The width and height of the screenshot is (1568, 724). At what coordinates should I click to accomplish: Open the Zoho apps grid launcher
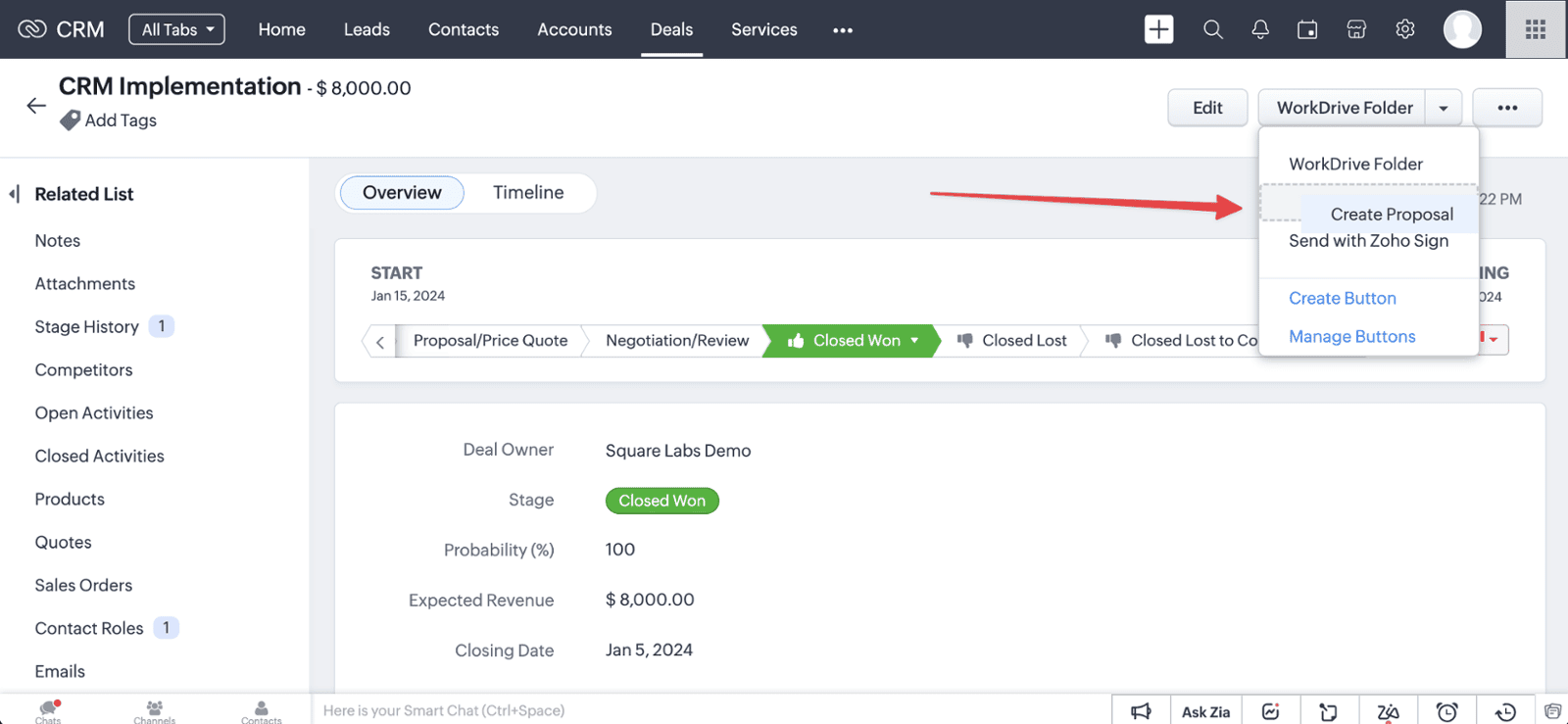pyautogui.click(x=1536, y=29)
